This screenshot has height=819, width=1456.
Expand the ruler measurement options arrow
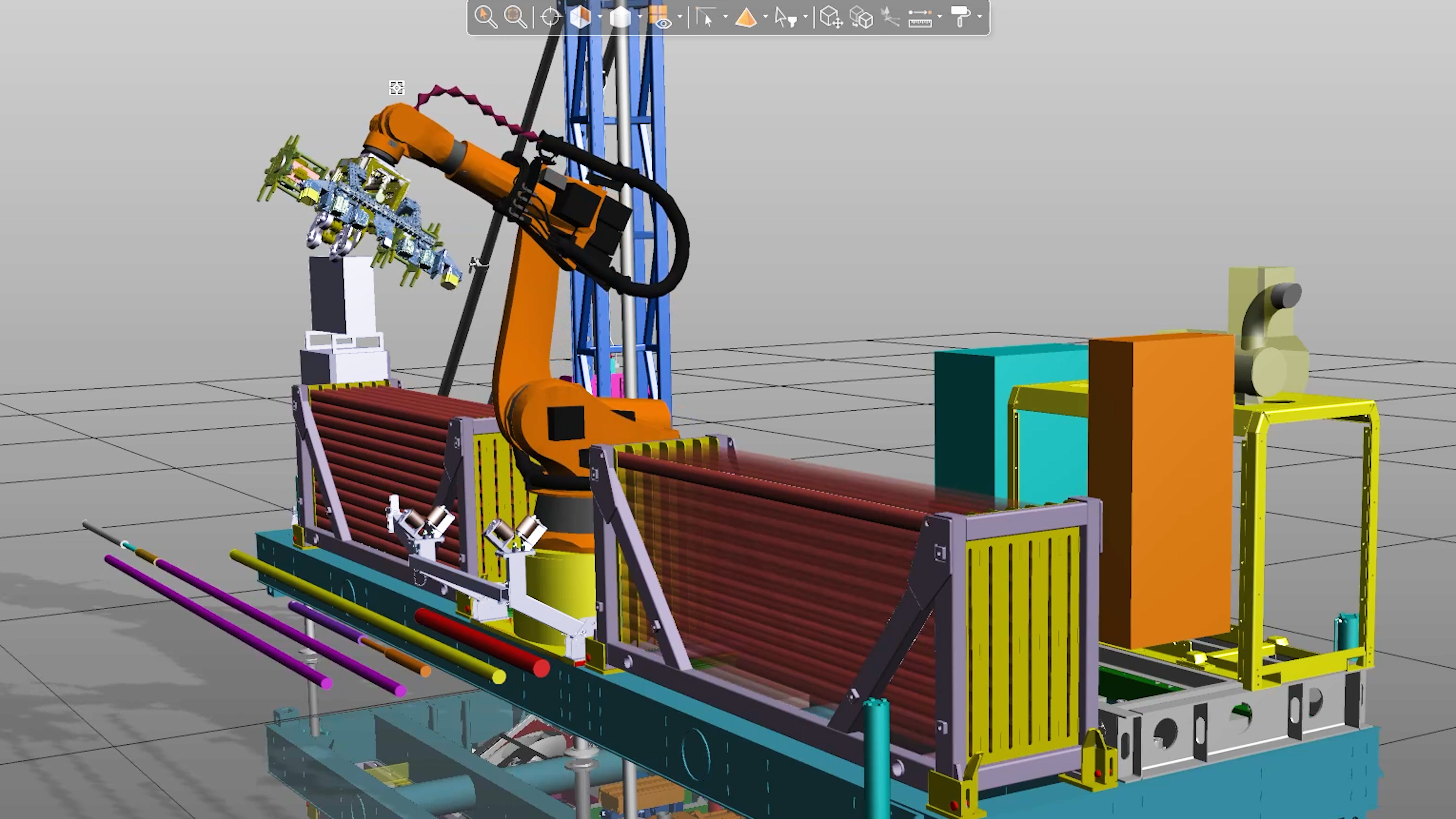940,17
